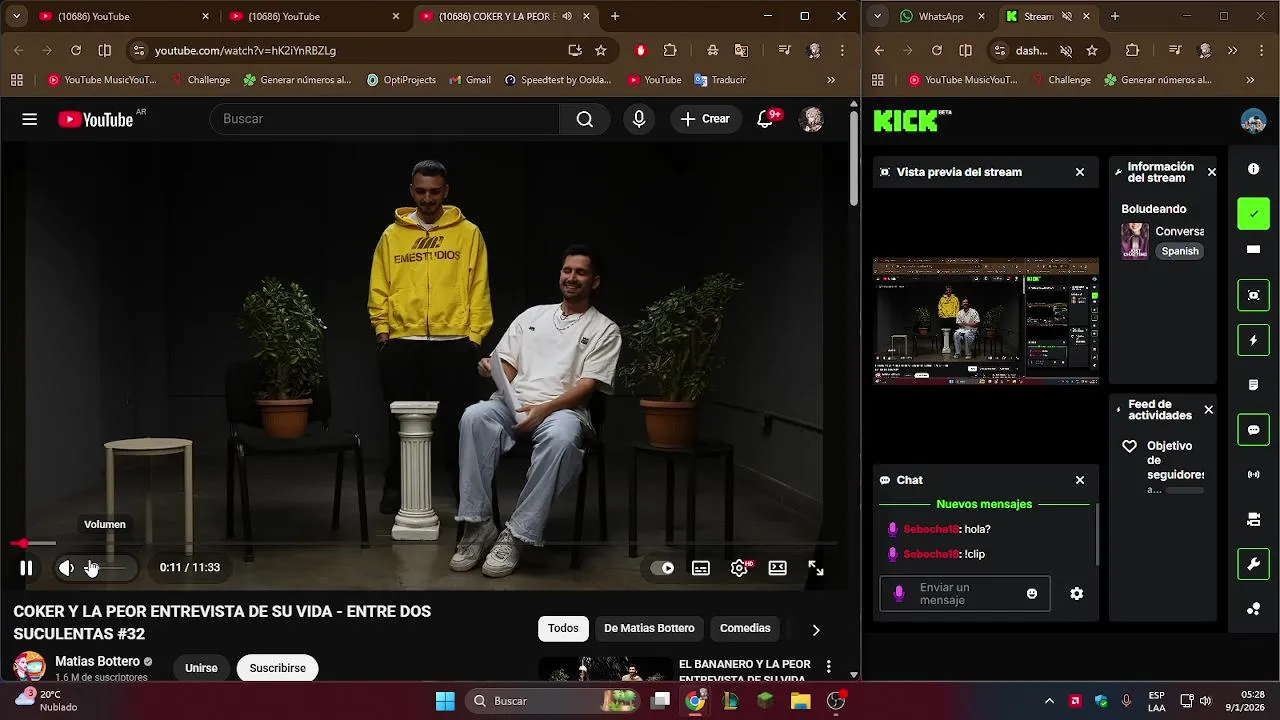Show hidden system tray icons
Screen dimensions: 1280x720
1049,701
